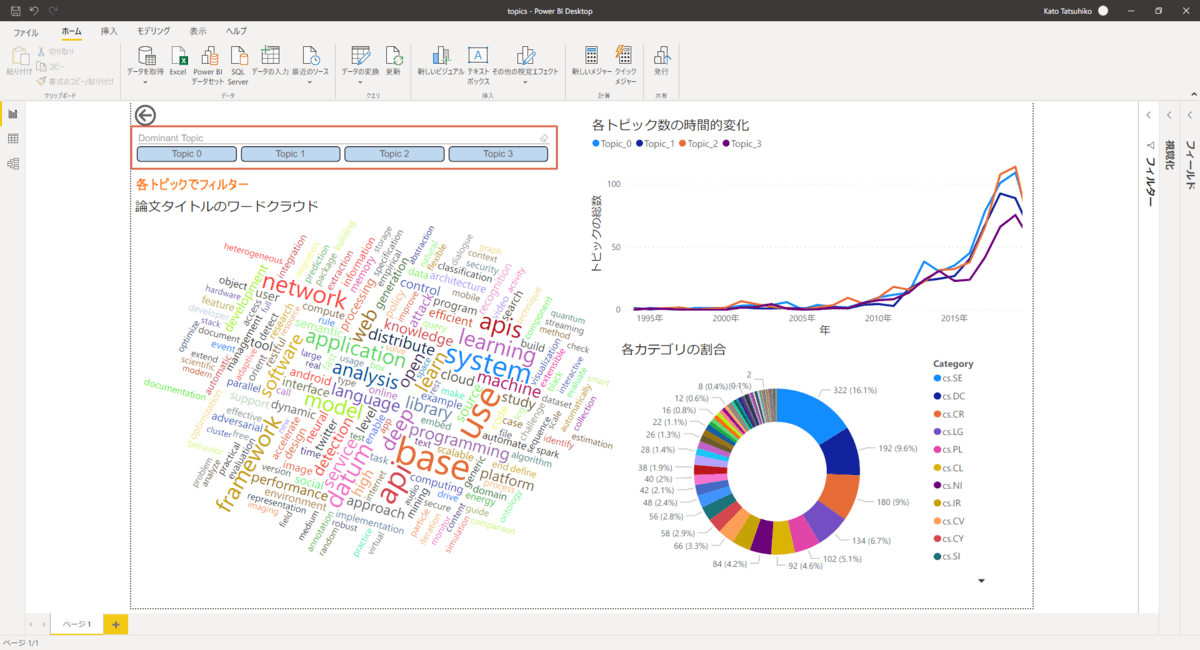1200x650 pixels.
Task: Open the 挿入 ribbon tab
Action: click(x=110, y=32)
